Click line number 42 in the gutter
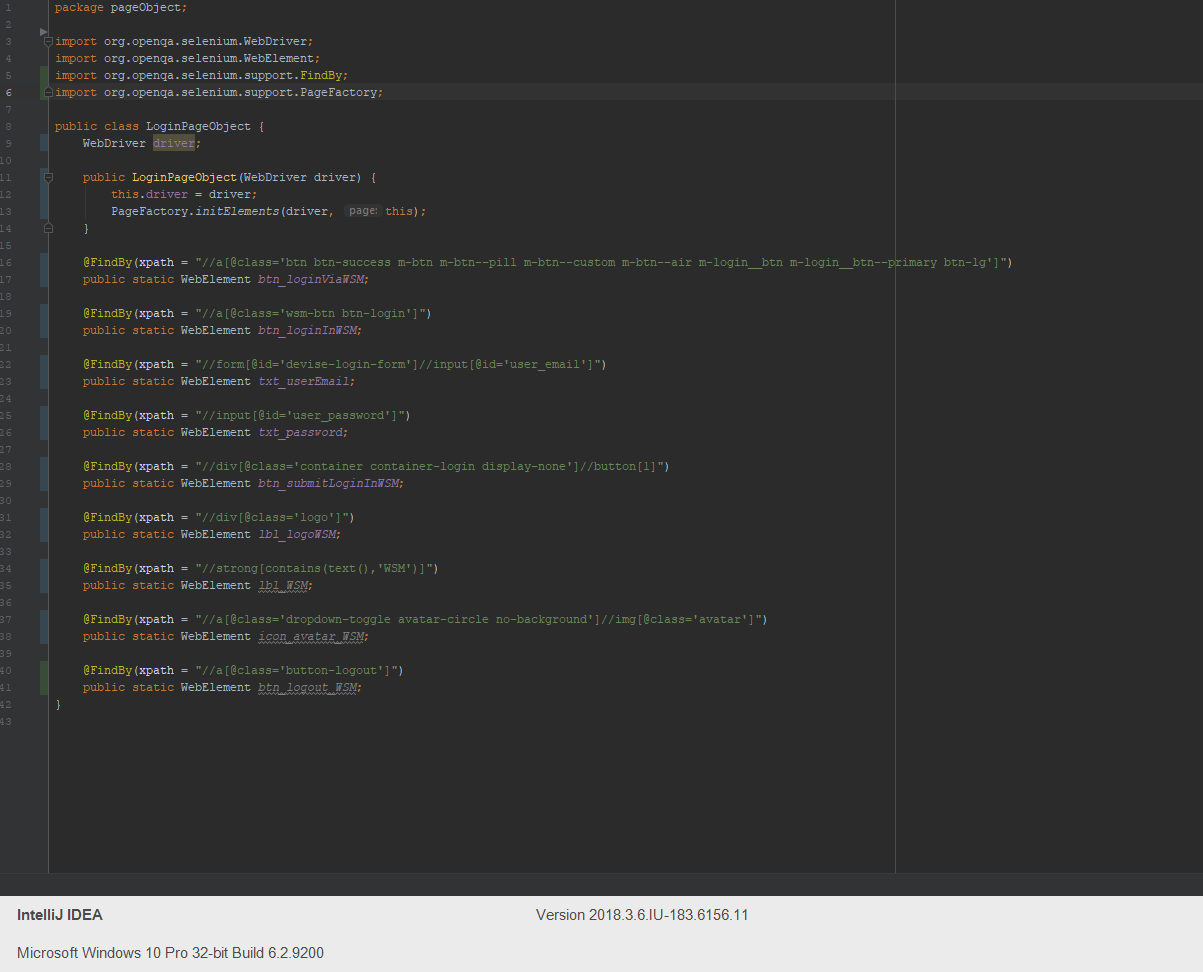The width and height of the screenshot is (1203, 972). pyautogui.click(x=8, y=704)
